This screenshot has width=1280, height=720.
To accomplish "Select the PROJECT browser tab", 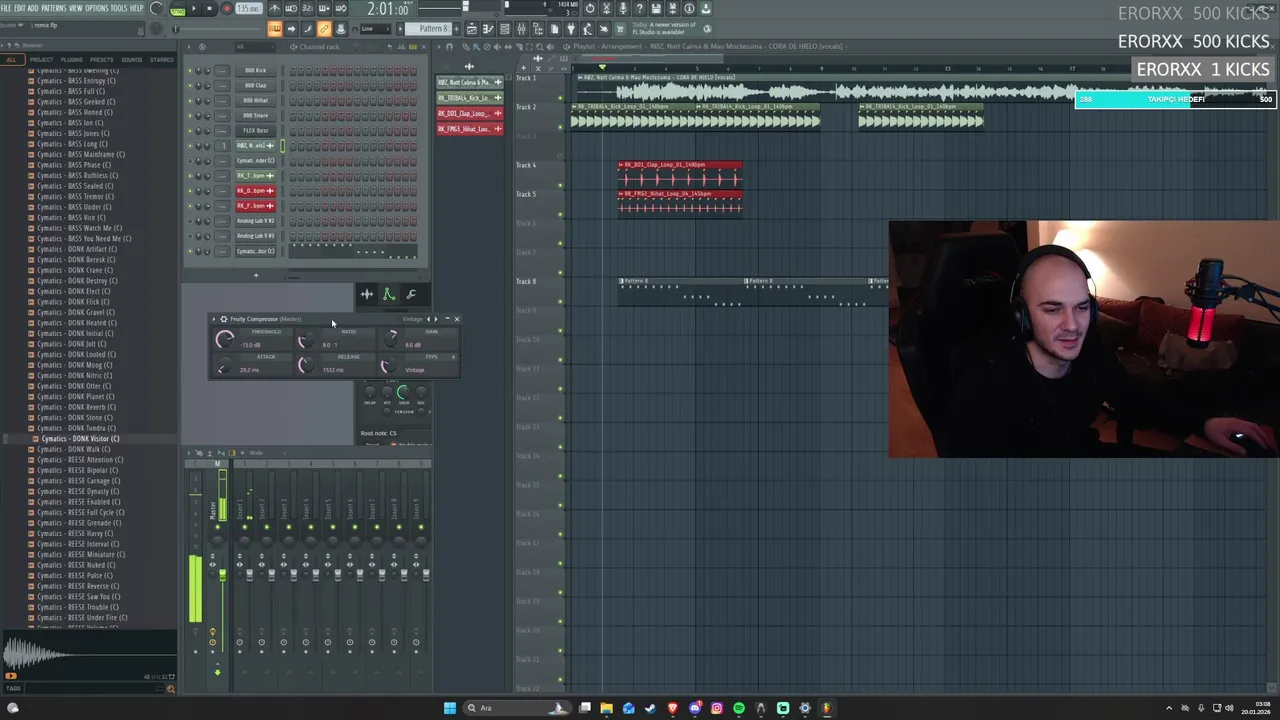I will click(x=41, y=60).
